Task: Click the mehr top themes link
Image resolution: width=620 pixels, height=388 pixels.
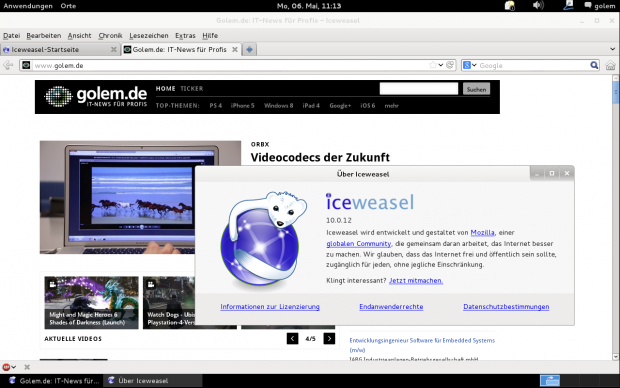Action: tap(391, 106)
